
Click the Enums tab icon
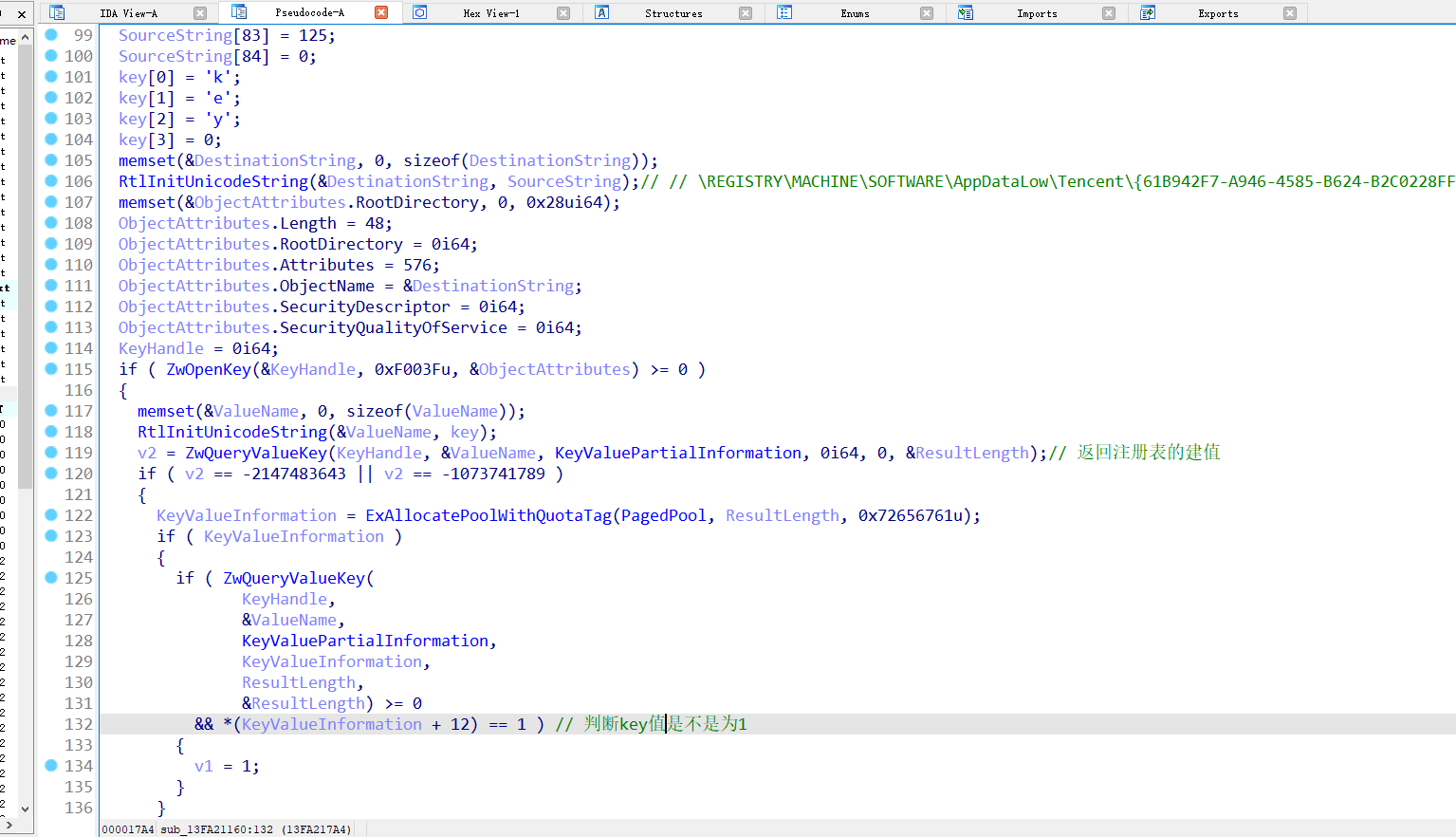783,12
